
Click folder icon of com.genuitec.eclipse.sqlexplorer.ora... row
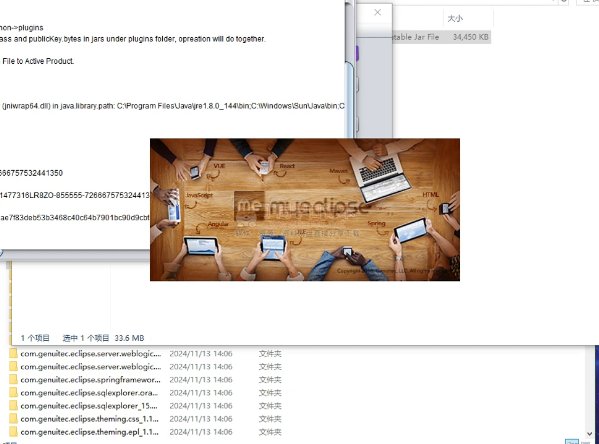click(13, 392)
